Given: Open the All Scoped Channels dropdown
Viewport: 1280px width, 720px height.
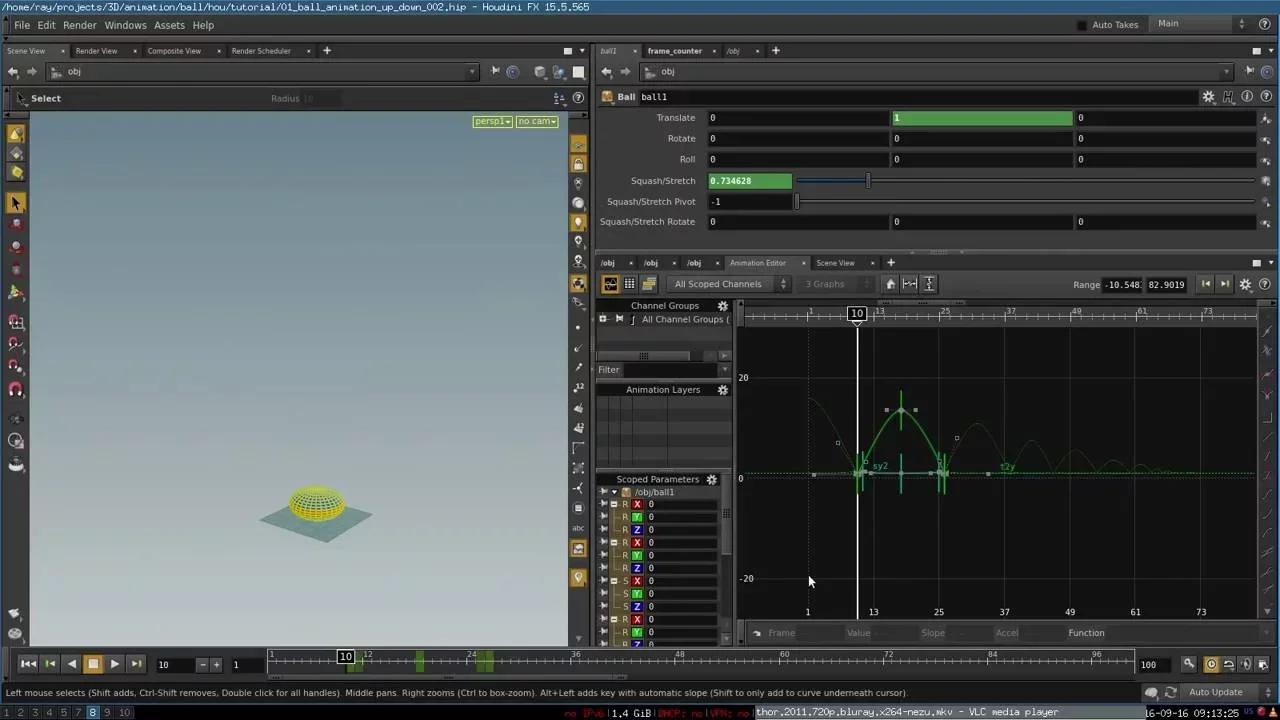Looking at the screenshot, I should click(722, 284).
